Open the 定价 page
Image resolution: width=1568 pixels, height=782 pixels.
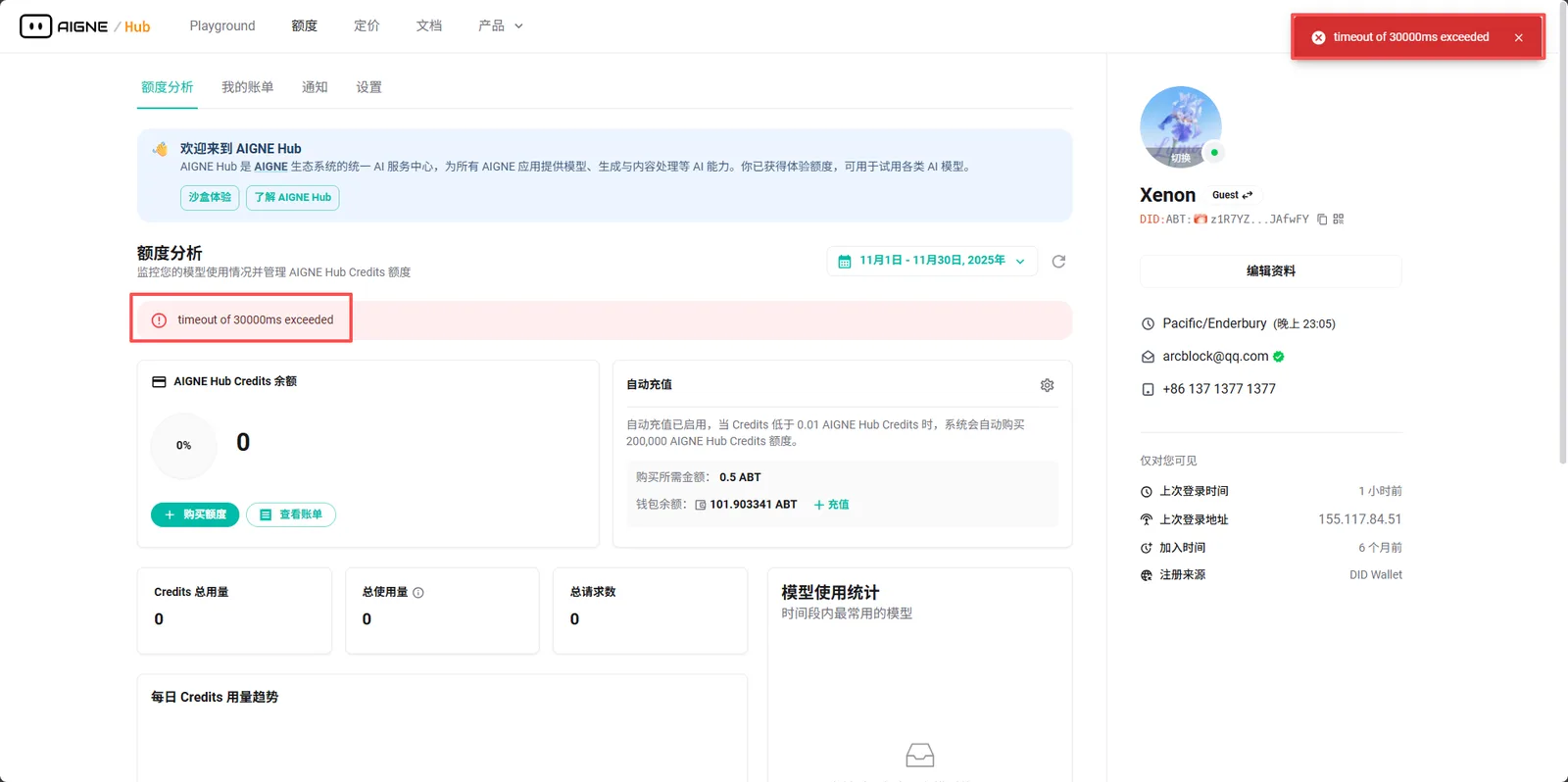(x=367, y=26)
